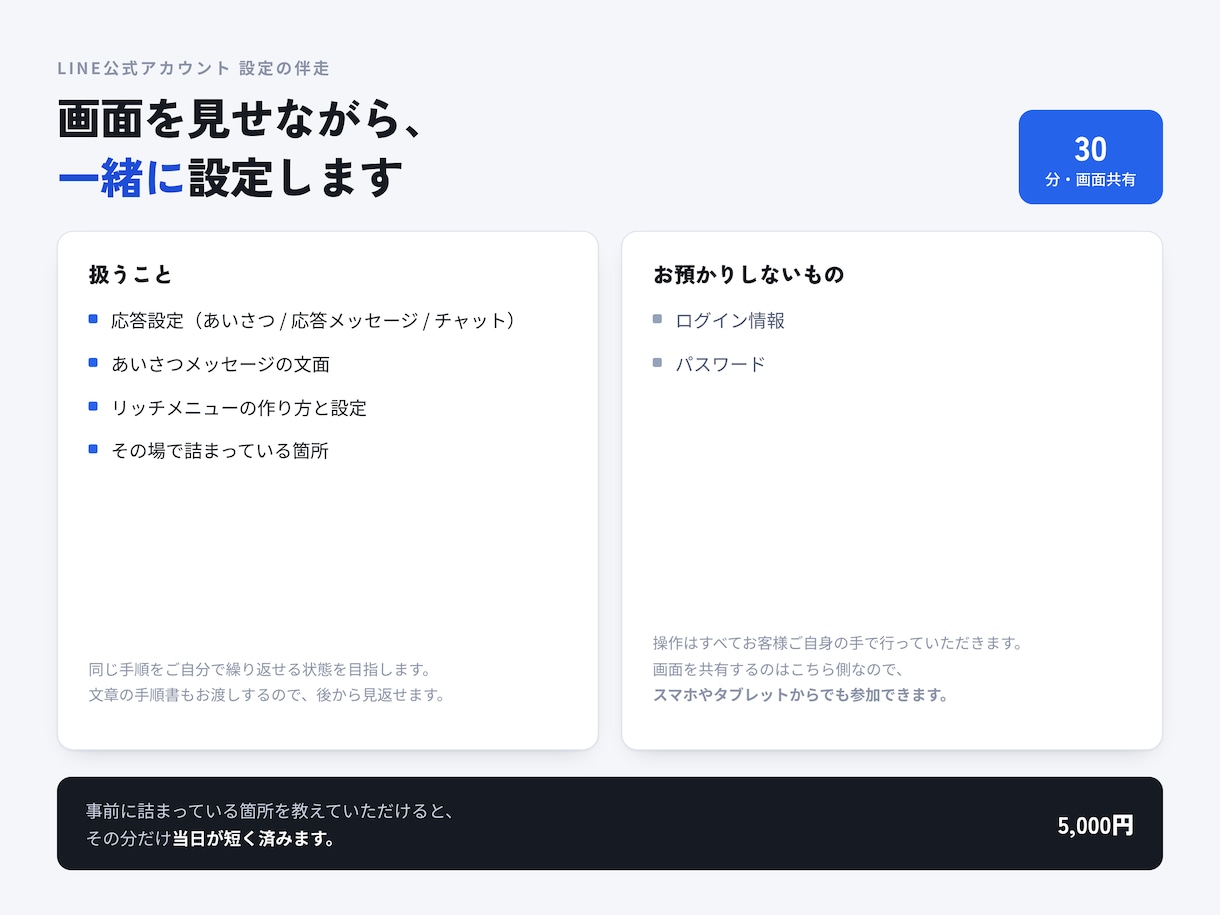The height and width of the screenshot is (915, 1220).
Task: Click the 5,000円 price in the dark banner
Action: coord(1096,825)
